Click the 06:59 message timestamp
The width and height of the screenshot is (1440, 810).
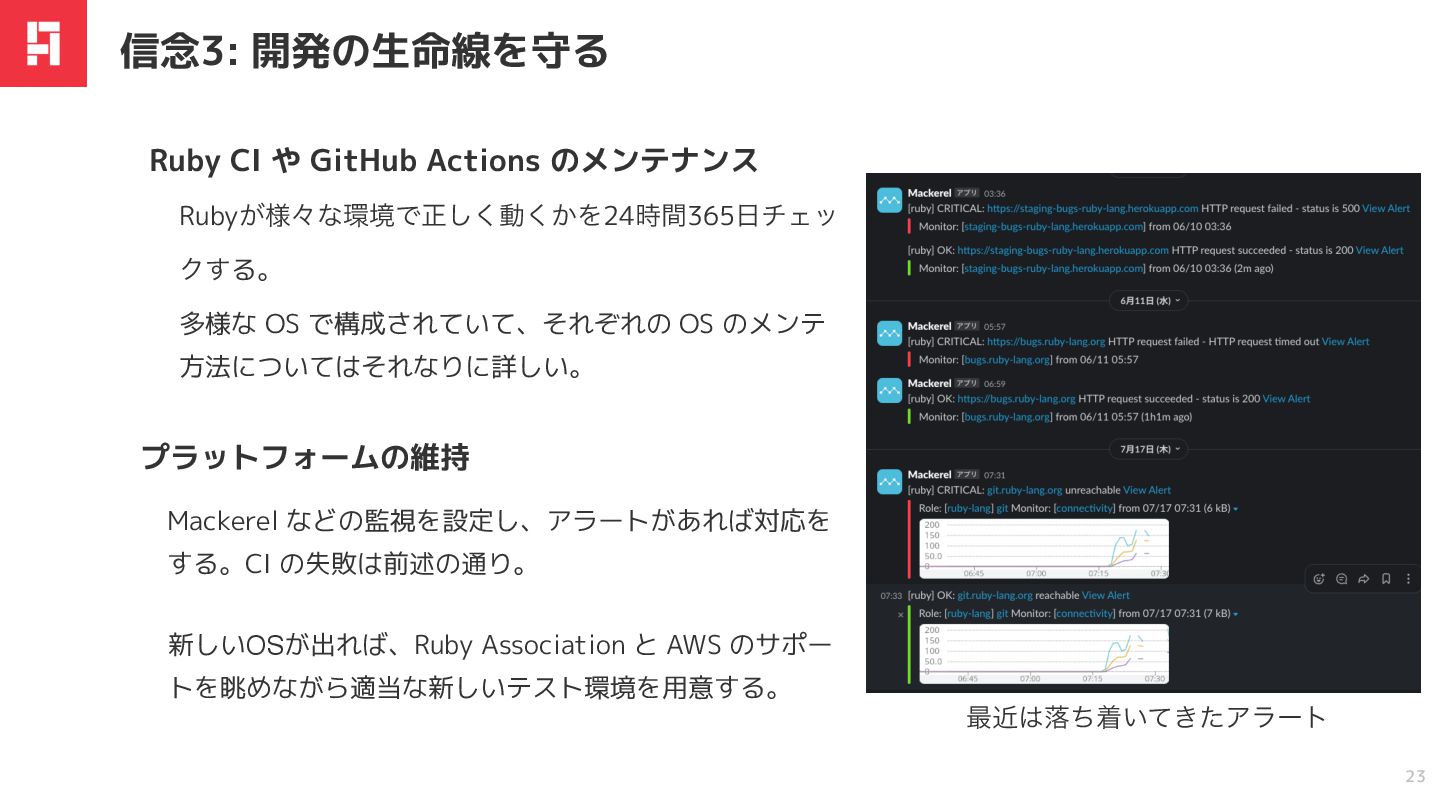994,383
